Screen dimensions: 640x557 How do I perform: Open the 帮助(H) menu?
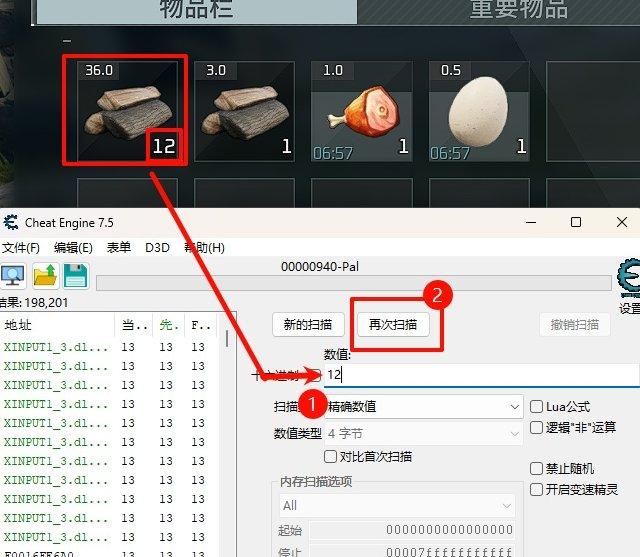point(204,248)
